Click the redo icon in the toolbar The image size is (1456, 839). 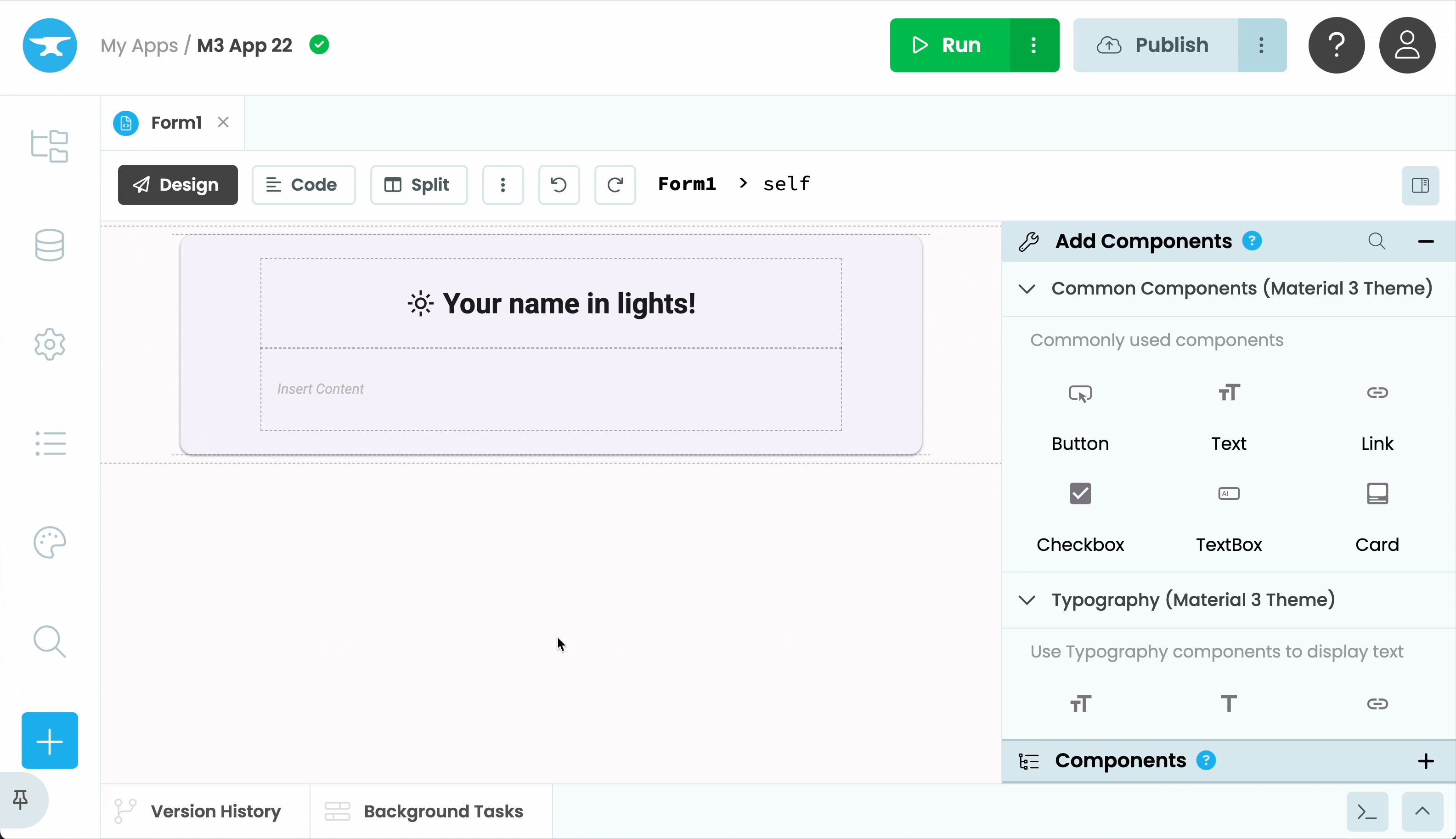[615, 184]
